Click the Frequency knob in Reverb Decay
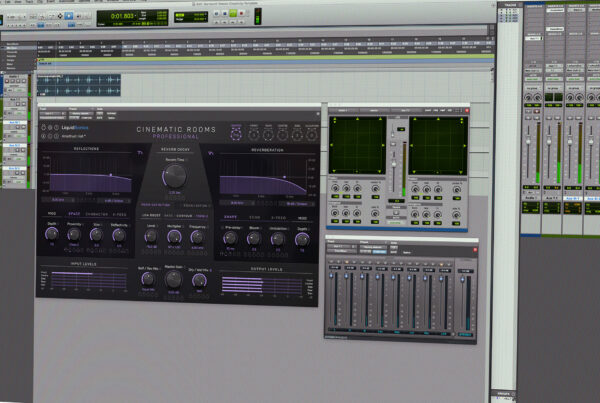600x403 pixels. tap(197, 238)
